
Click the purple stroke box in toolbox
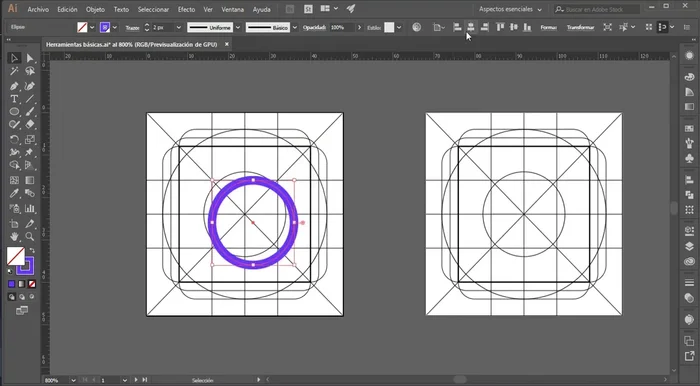pos(25,266)
